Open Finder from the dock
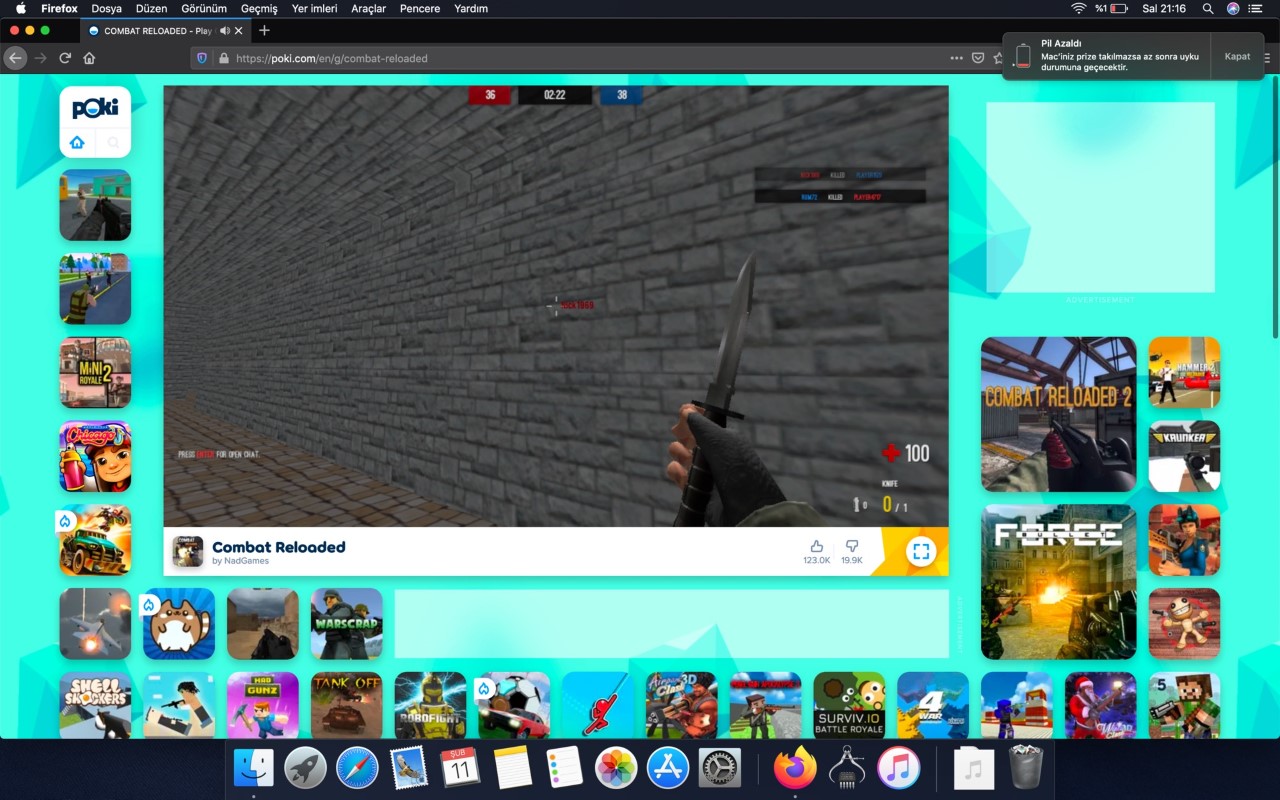Image resolution: width=1280 pixels, height=800 pixels. coord(253,768)
